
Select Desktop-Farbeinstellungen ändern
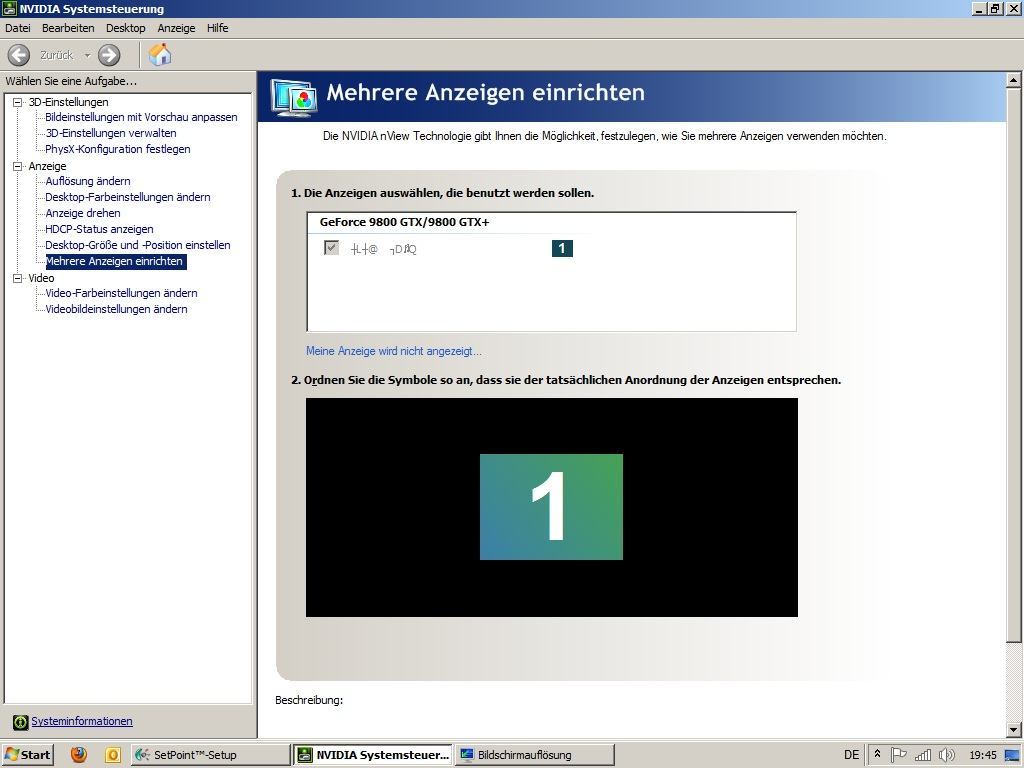127,197
